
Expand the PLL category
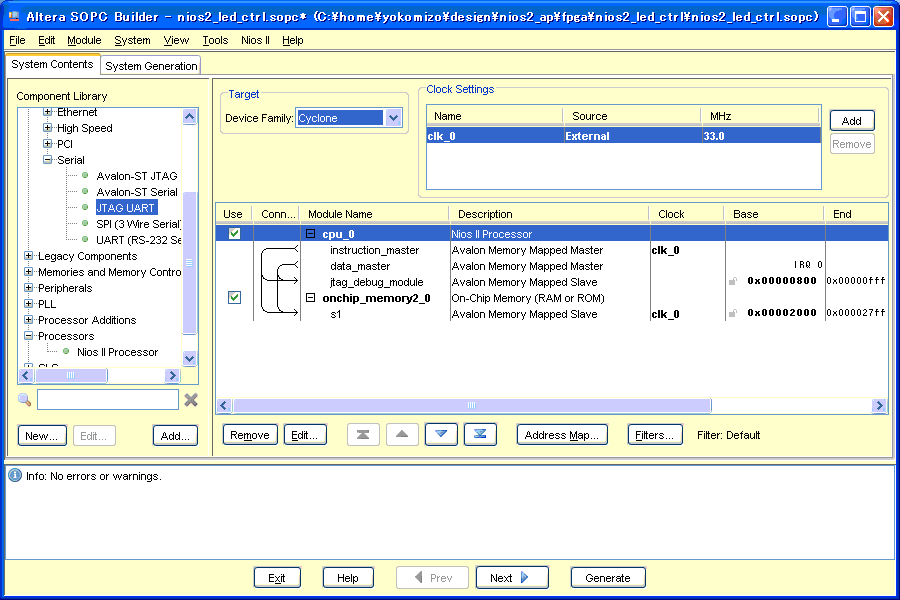click(28, 304)
